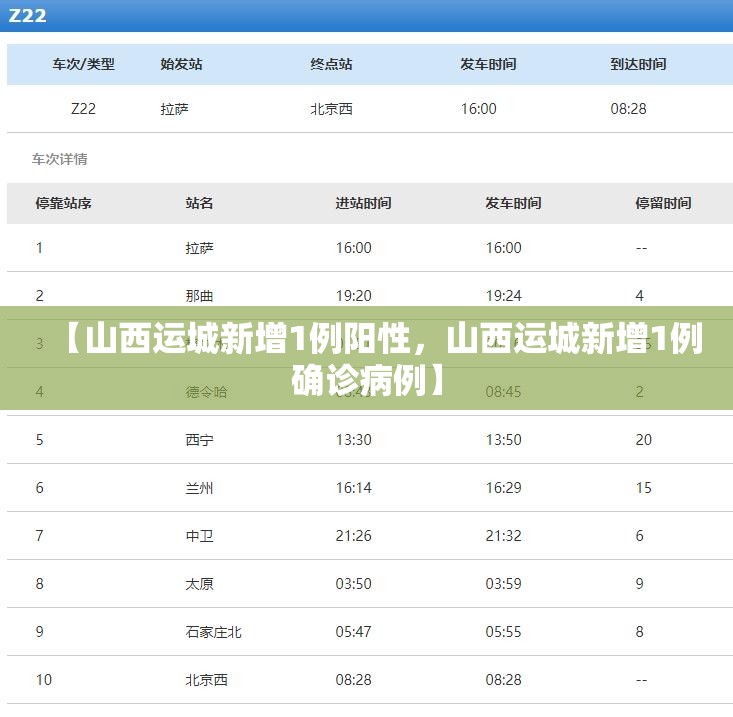Click the 停留时间 column header
The width and height of the screenshot is (733, 717).
click(663, 203)
